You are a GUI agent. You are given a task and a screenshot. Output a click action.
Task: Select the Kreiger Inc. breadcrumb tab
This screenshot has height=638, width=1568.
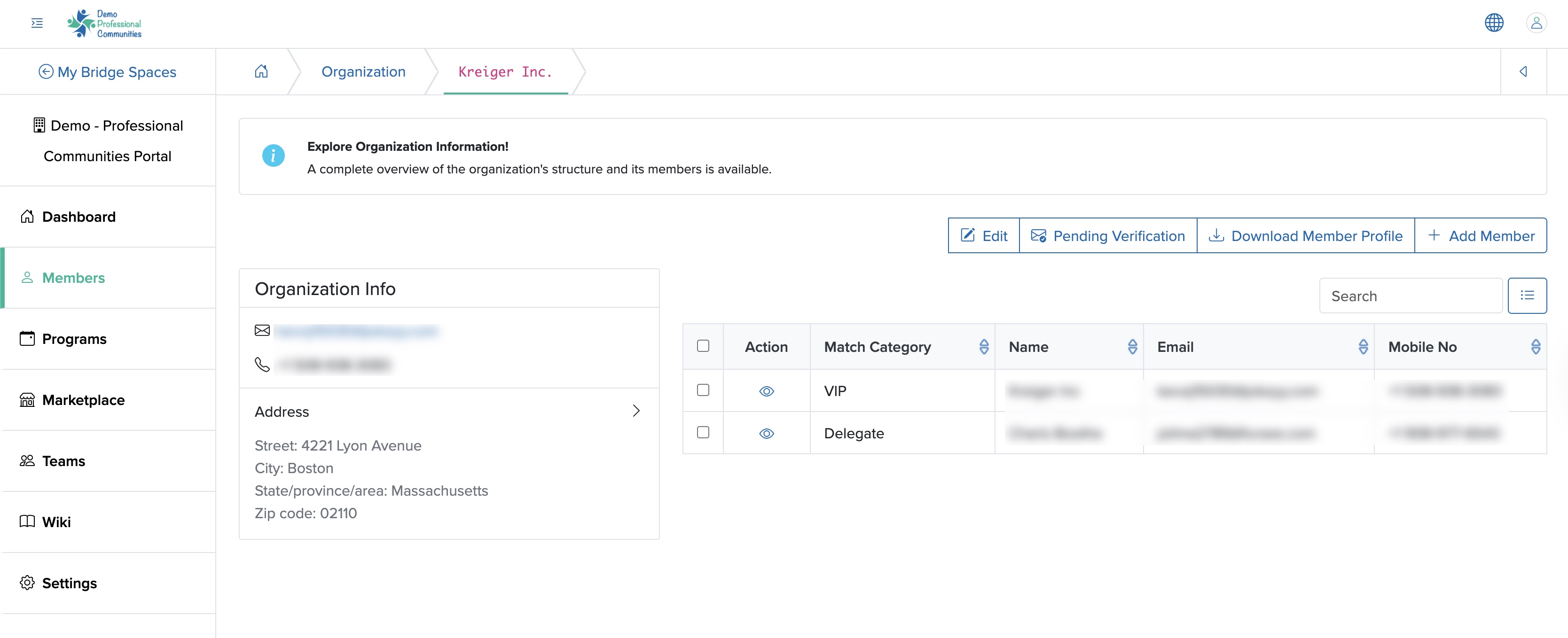click(x=505, y=72)
